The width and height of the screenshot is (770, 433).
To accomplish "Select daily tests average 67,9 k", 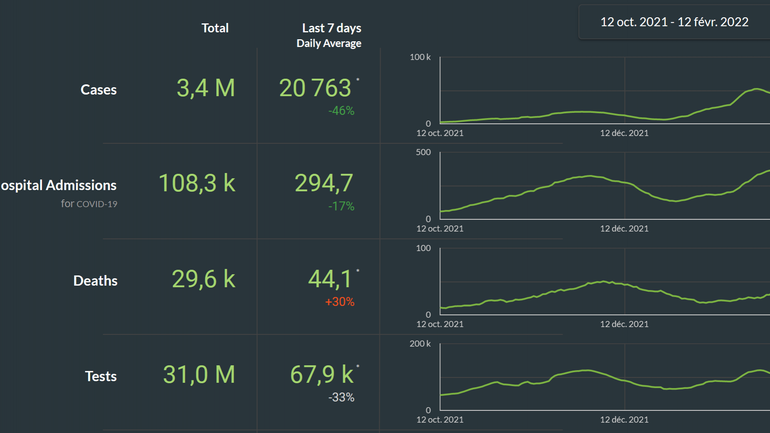I will (x=316, y=375).
